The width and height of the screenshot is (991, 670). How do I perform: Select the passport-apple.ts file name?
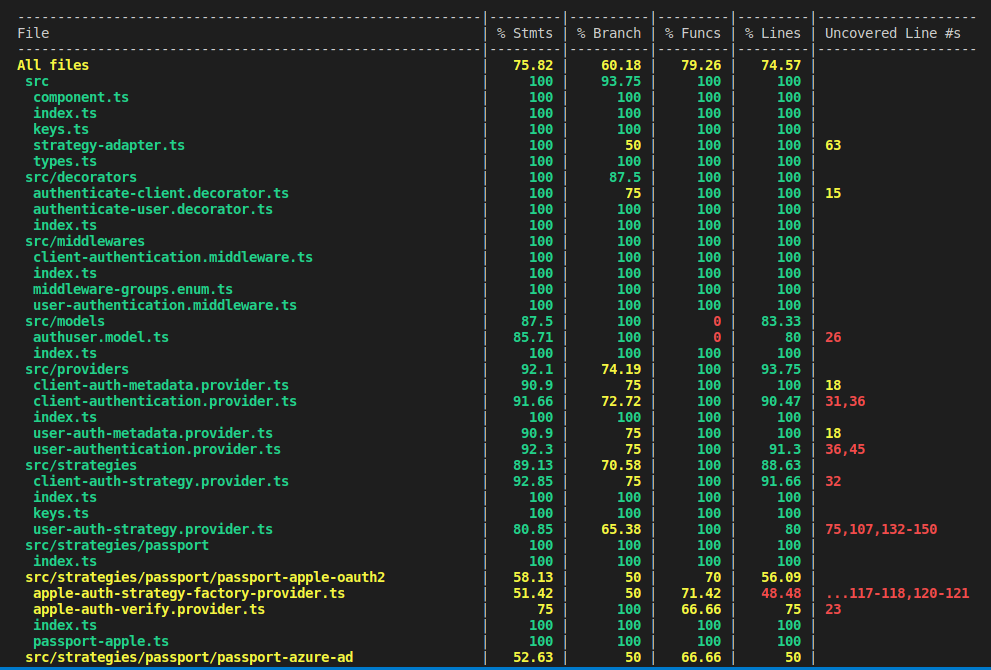(101, 642)
